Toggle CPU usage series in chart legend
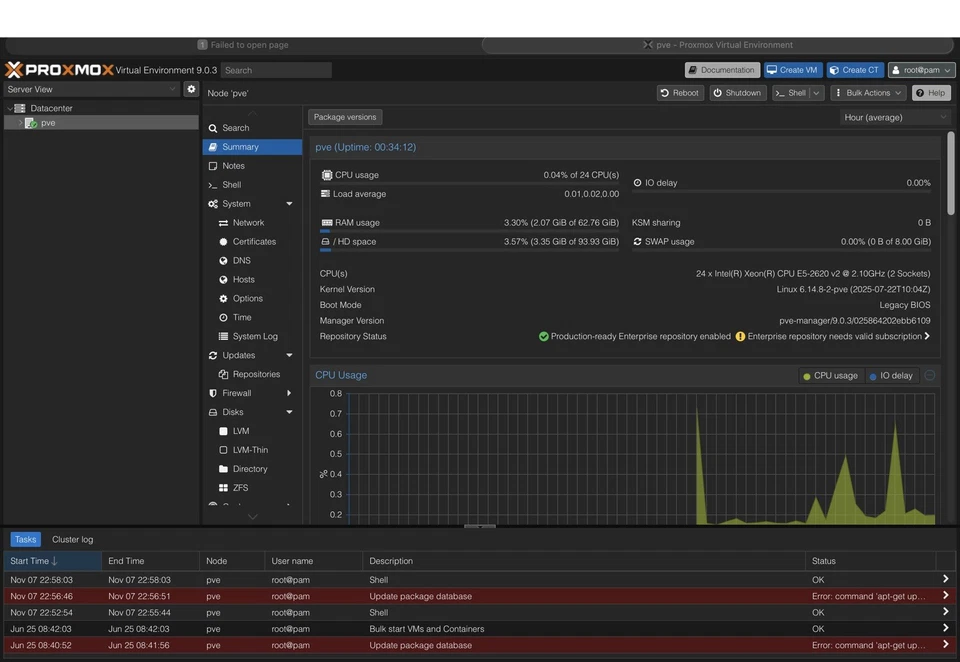960x662 pixels. (x=830, y=376)
